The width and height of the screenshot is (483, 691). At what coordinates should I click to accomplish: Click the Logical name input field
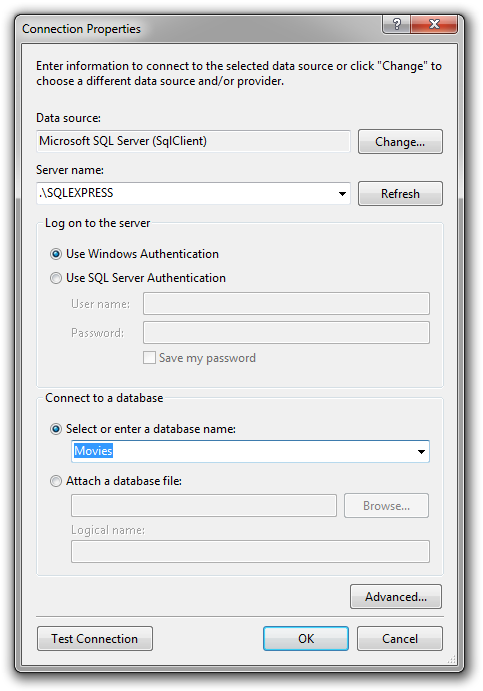point(250,552)
